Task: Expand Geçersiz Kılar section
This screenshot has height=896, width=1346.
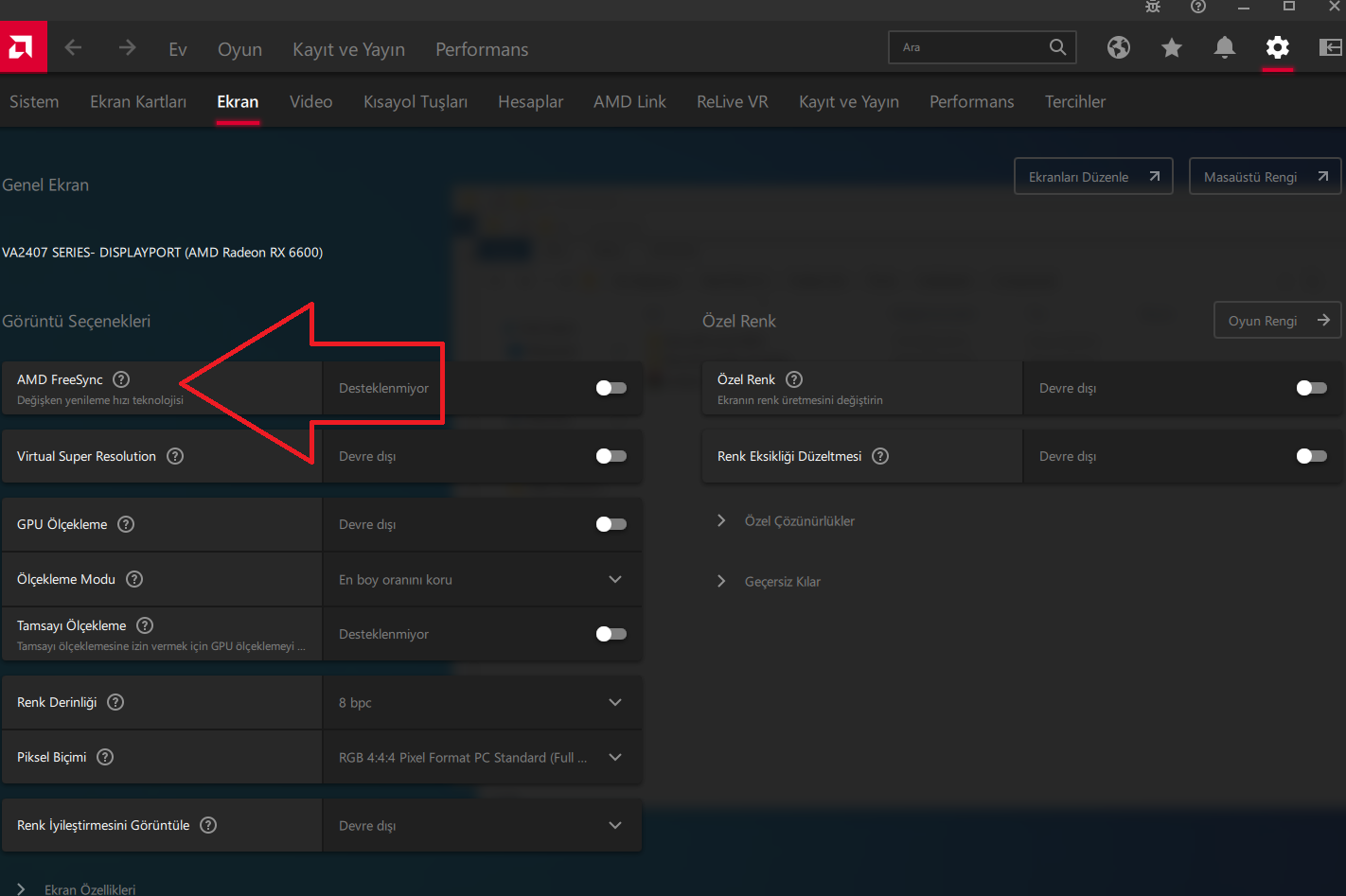Action: pos(770,582)
